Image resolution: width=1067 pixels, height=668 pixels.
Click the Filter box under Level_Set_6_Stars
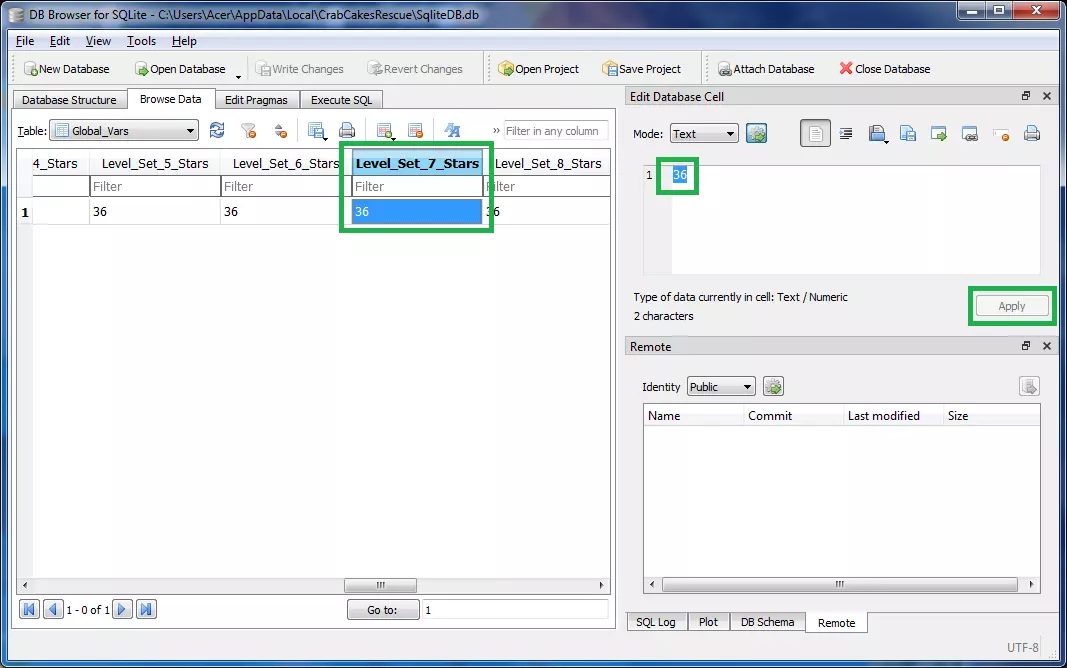(286, 186)
